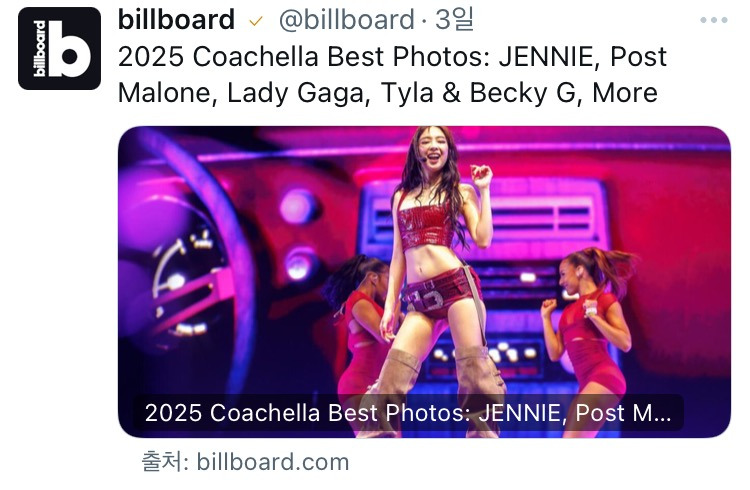
Task: Click "More" at end of tweet text
Action: [x=625, y=93]
